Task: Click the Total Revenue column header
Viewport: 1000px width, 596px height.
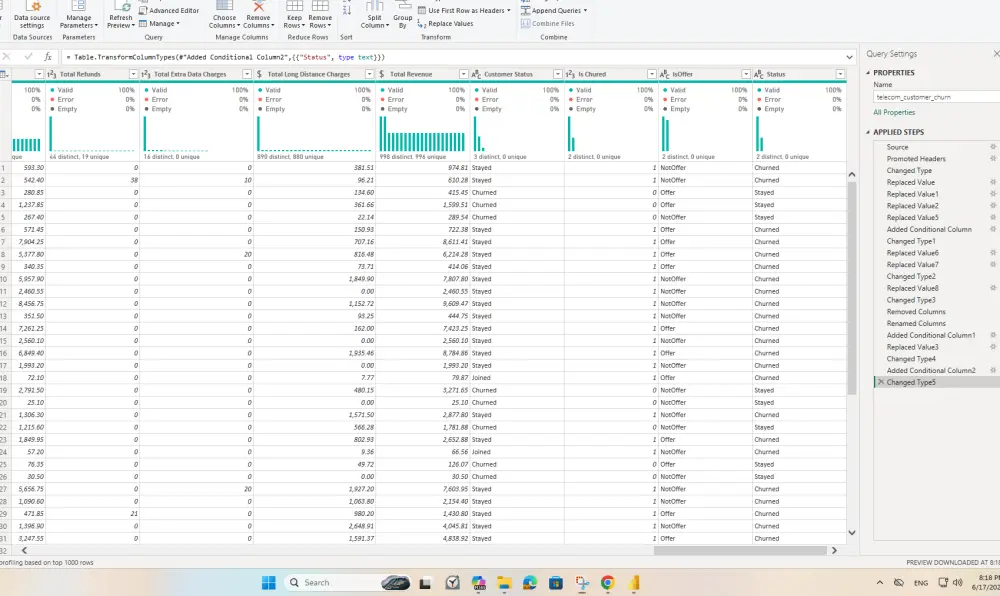Action: point(423,75)
